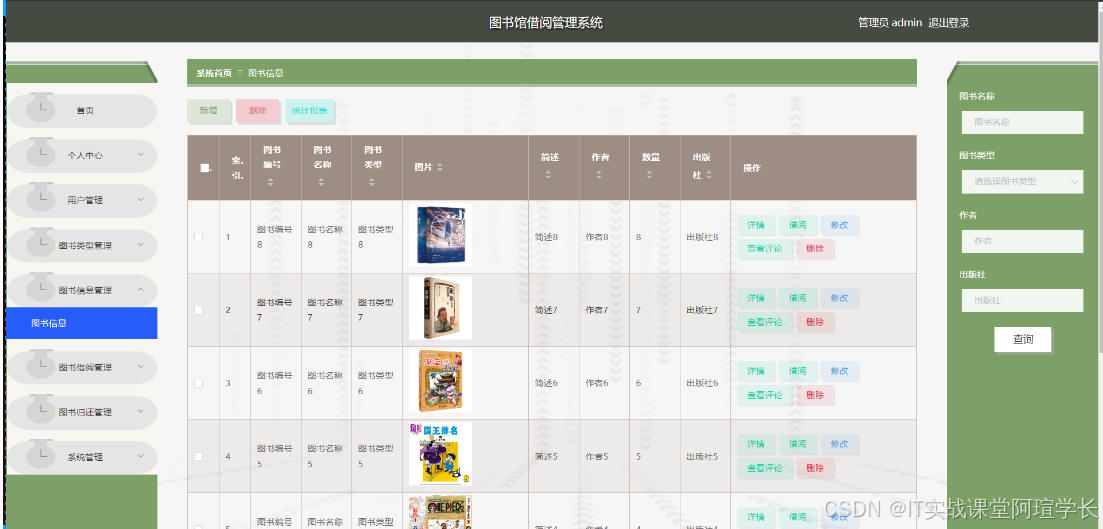This screenshot has height=529, width=1103.
Task: Sort by 图书编号 column arrows
Action: [270, 183]
